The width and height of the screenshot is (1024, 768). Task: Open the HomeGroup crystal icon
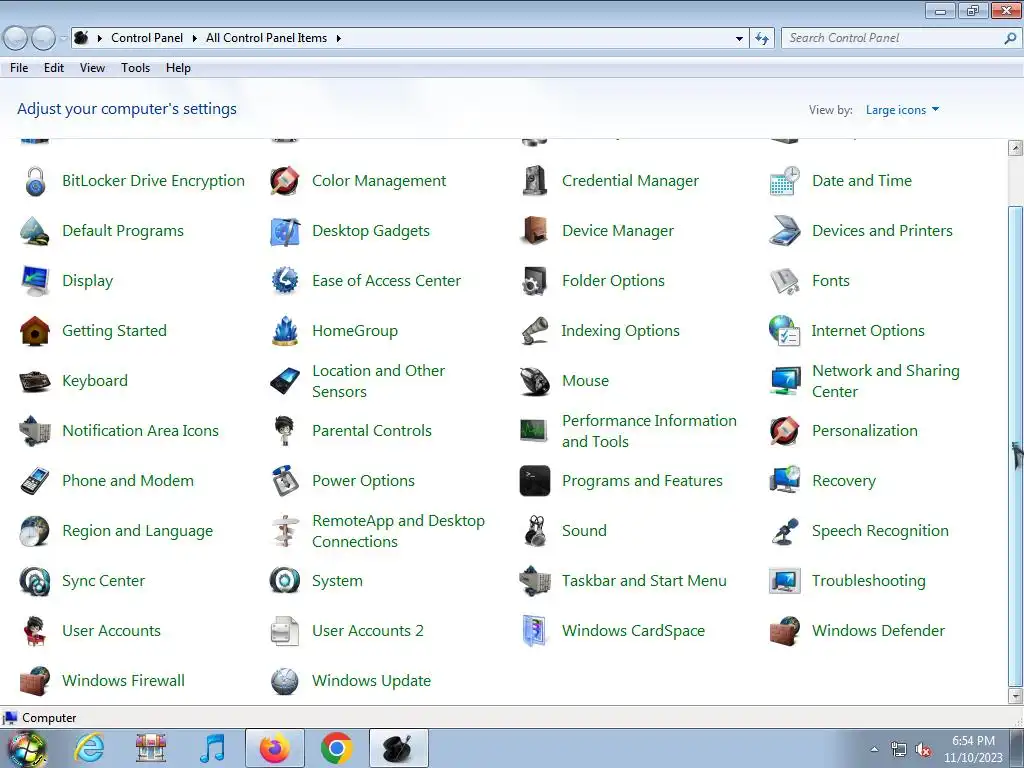coord(285,331)
